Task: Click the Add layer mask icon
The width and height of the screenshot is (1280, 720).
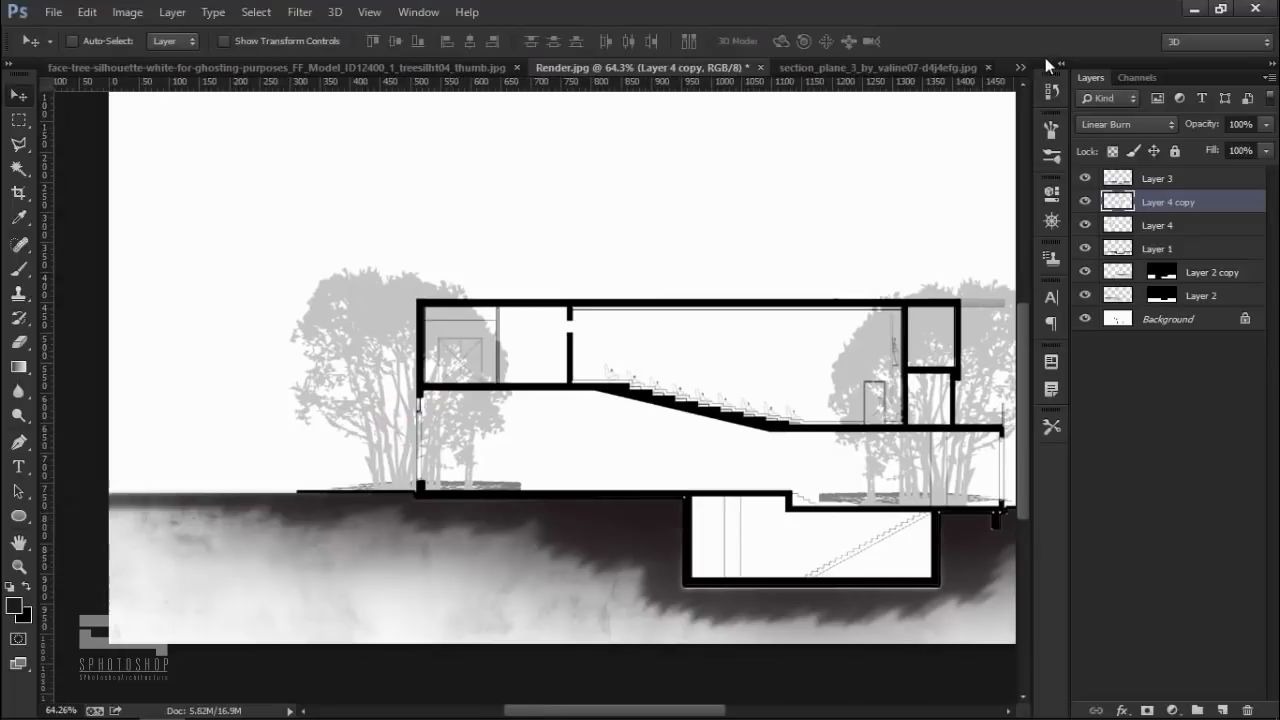Action: (1147, 710)
